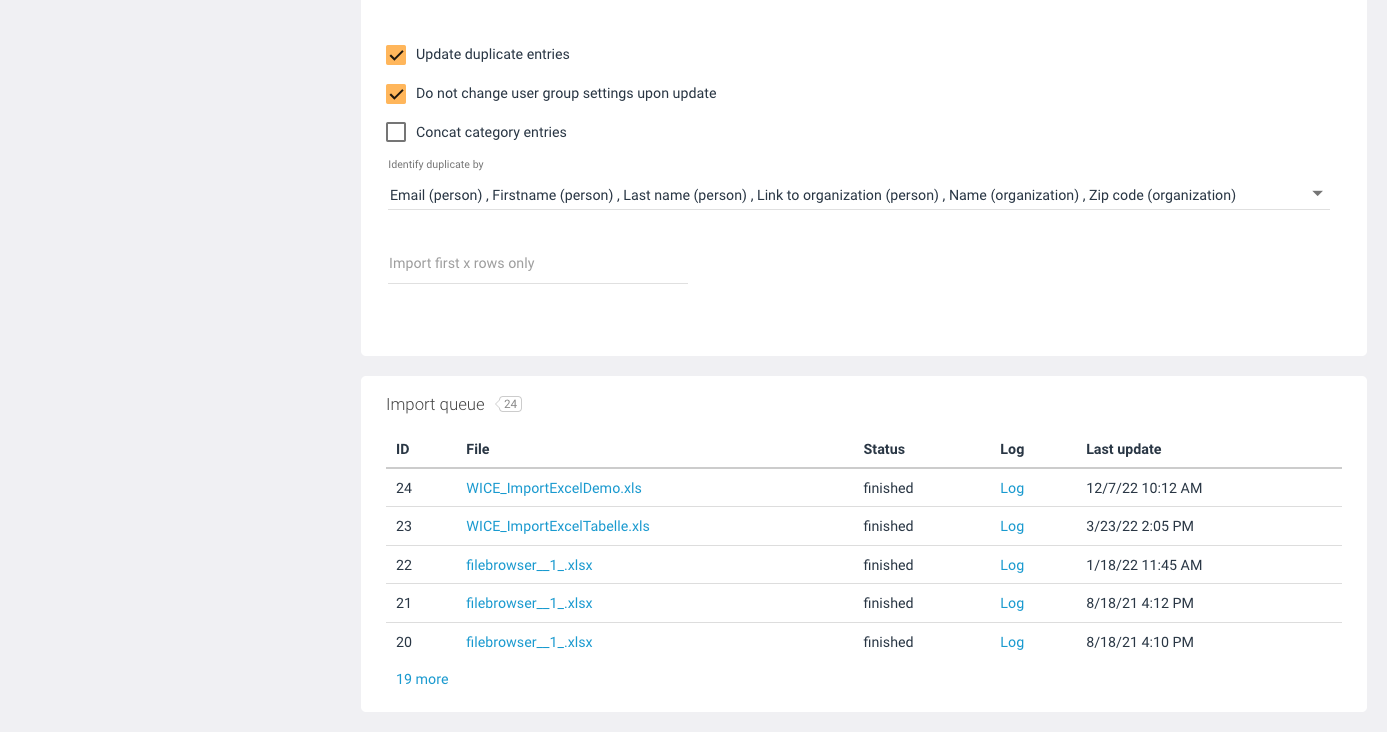Click finished status of row 23
This screenshot has height=732, width=1387.
(x=888, y=526)
